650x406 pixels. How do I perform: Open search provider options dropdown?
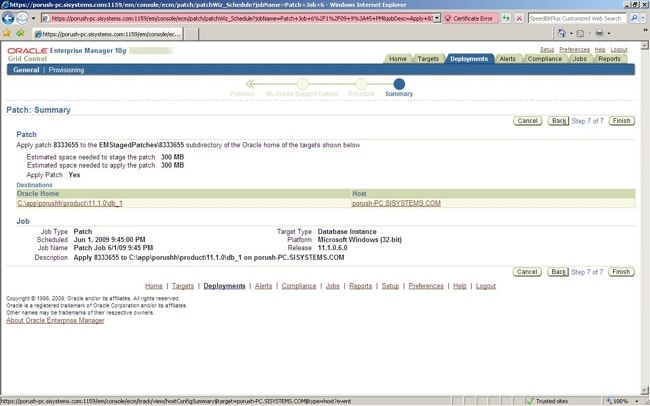click(x=643, y=19)
